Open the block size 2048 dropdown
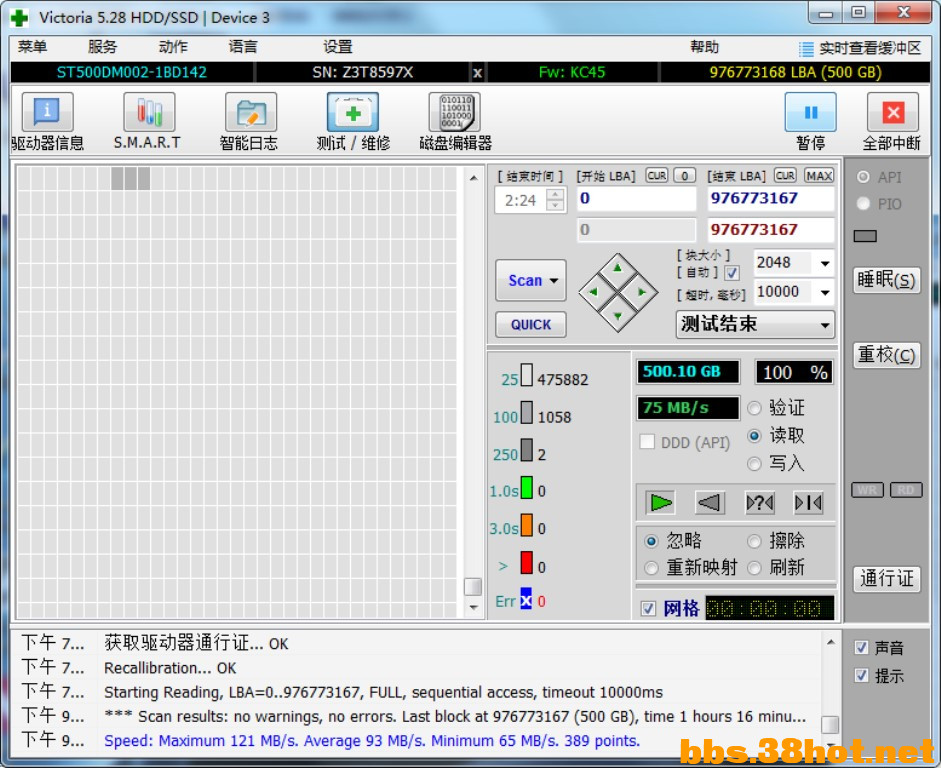This screenshot has width=941, height=768. pyautogui.click(x=825, y=263)
